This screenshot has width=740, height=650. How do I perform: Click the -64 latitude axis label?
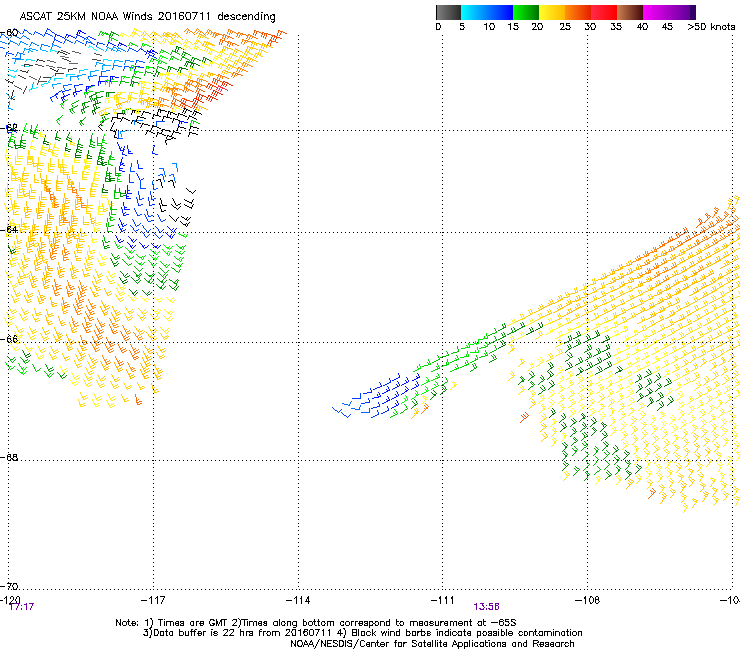[9, 230]
